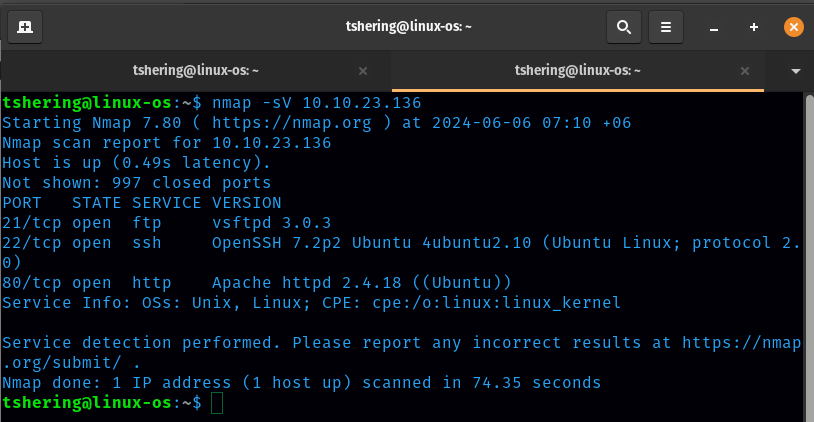The height and width of the screenshot is (422, 814).
Task: Open a new terminal tab with the title bar icon
Action: point(24,27)
